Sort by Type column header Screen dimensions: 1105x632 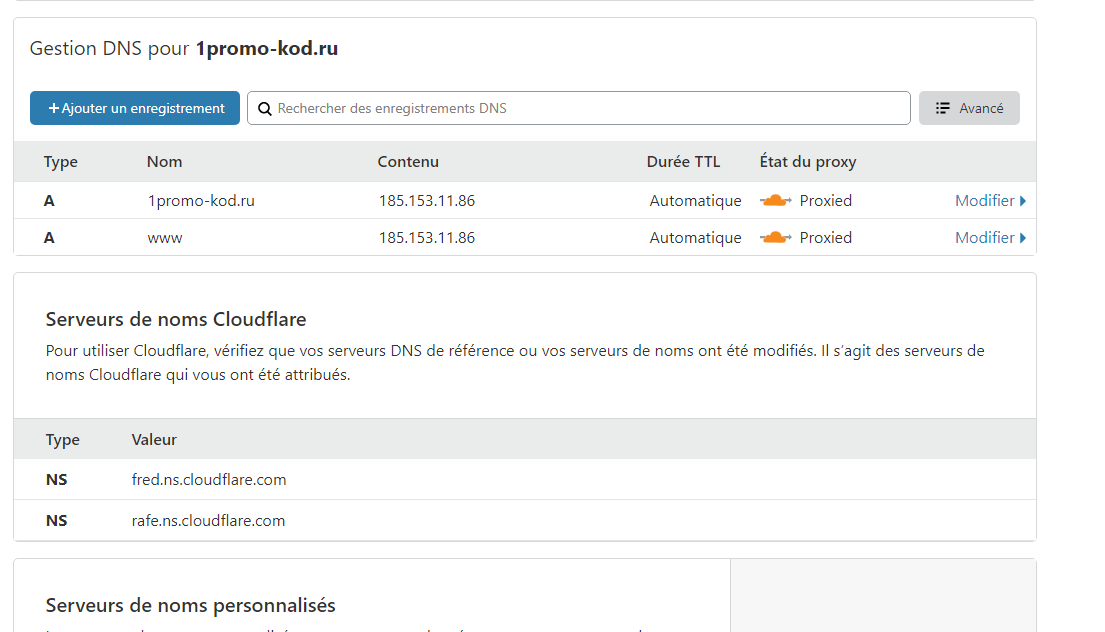click(x=61, y=162)
